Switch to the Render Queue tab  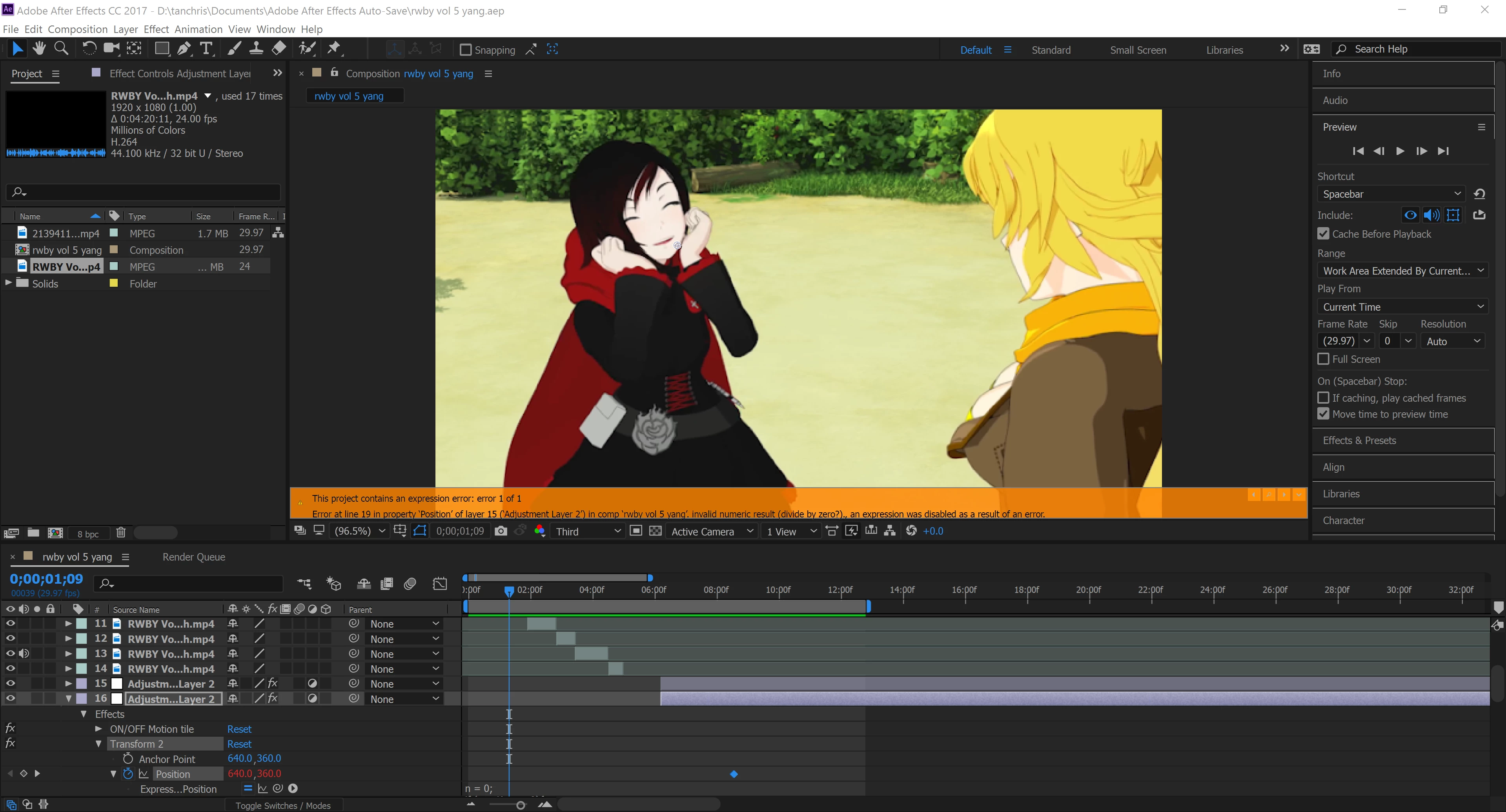(x=193, y=557)
